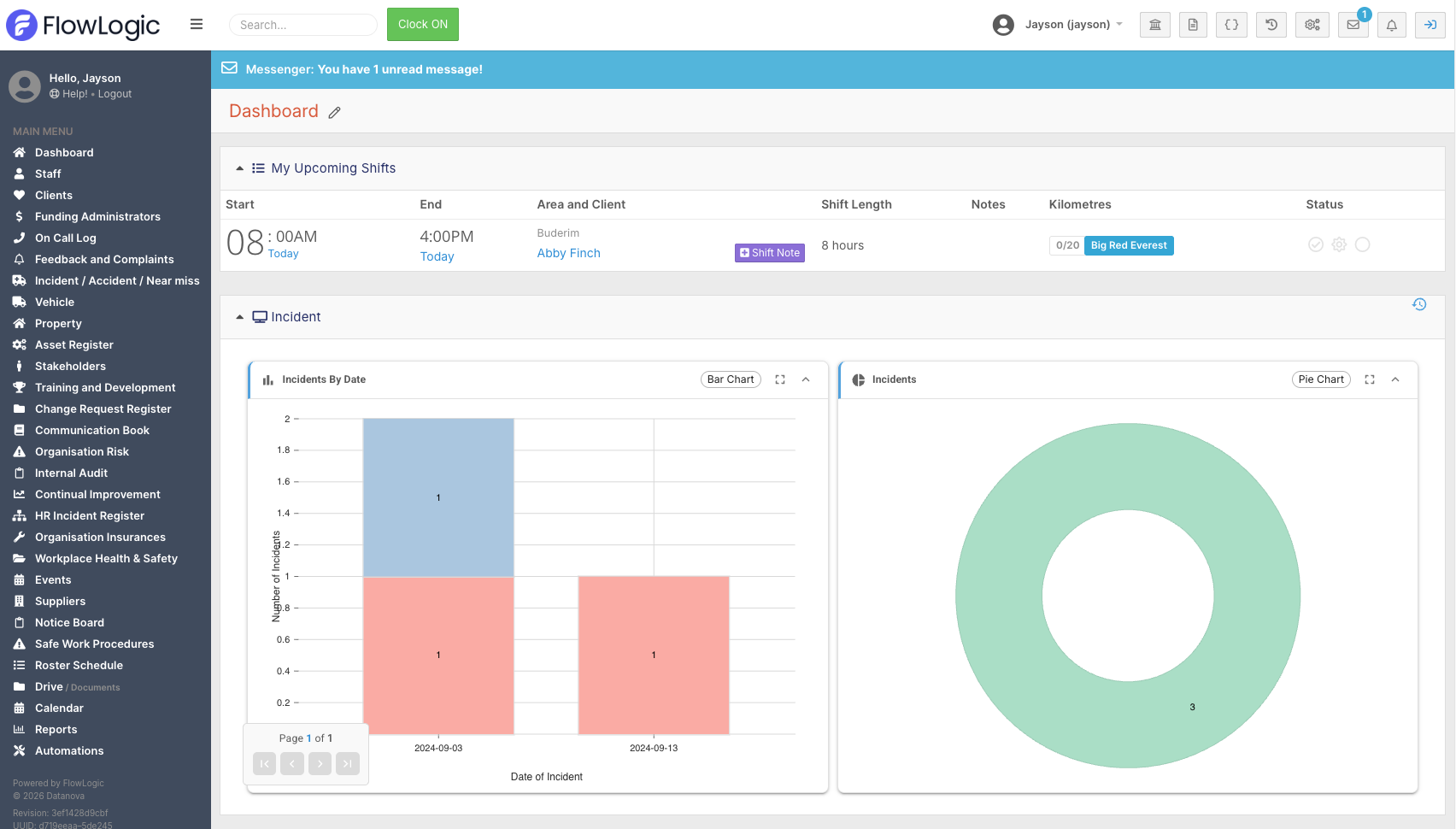Toggle the hamburger sidebar menu
Screen dimensions: 1456x829
tap(197, 25)
